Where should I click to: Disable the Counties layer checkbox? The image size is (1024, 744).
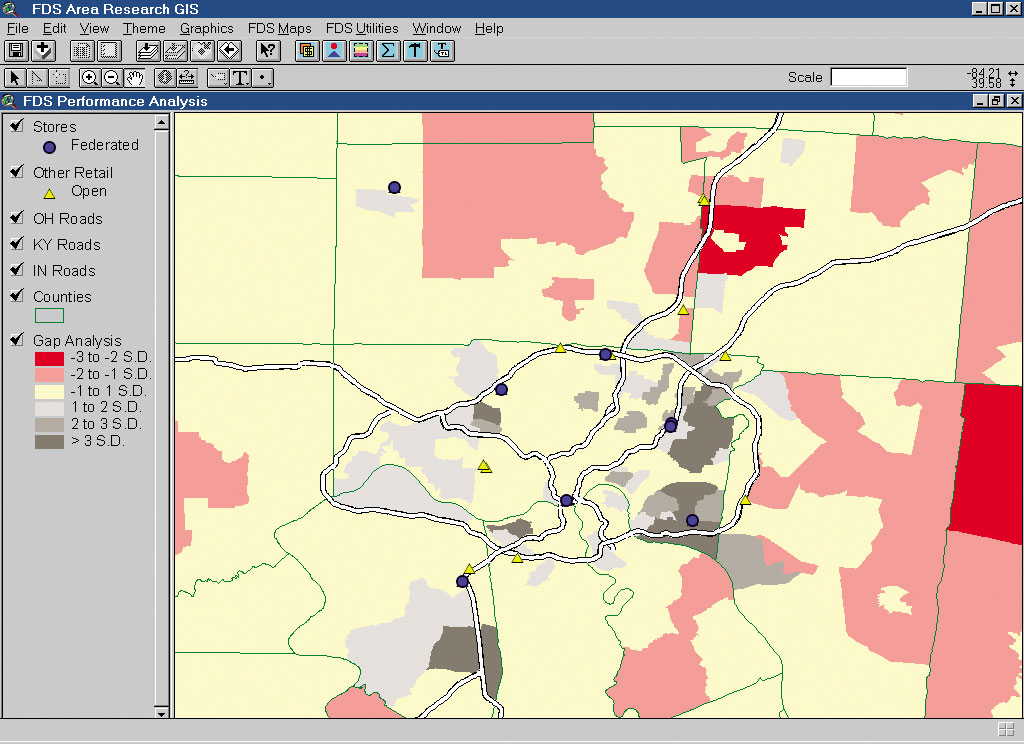click(x=17, y=296)
